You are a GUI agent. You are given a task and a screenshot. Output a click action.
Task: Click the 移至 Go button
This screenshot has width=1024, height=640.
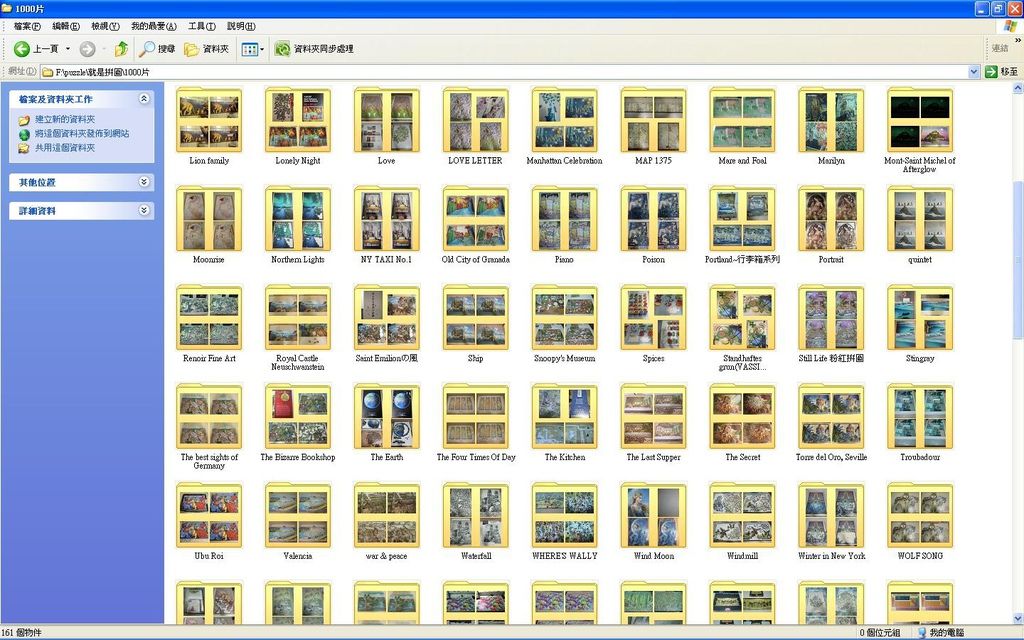[1002, 72]
